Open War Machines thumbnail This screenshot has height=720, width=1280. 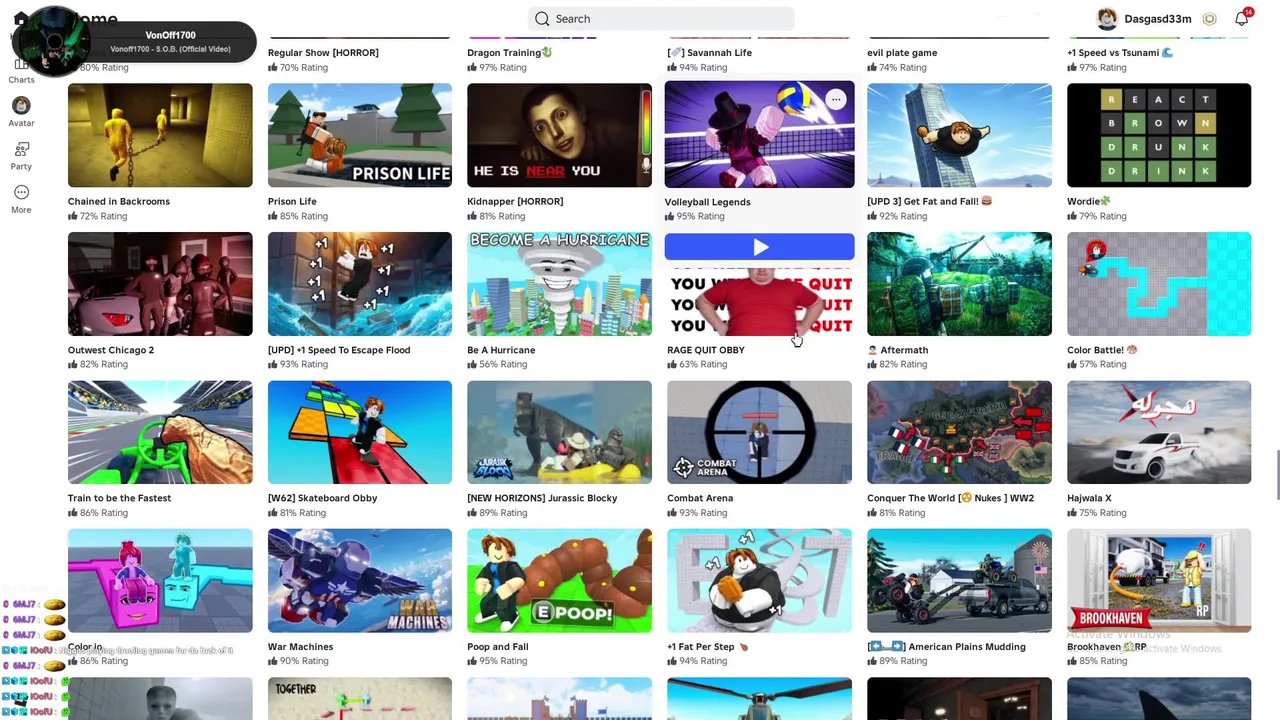click(360, 580)
